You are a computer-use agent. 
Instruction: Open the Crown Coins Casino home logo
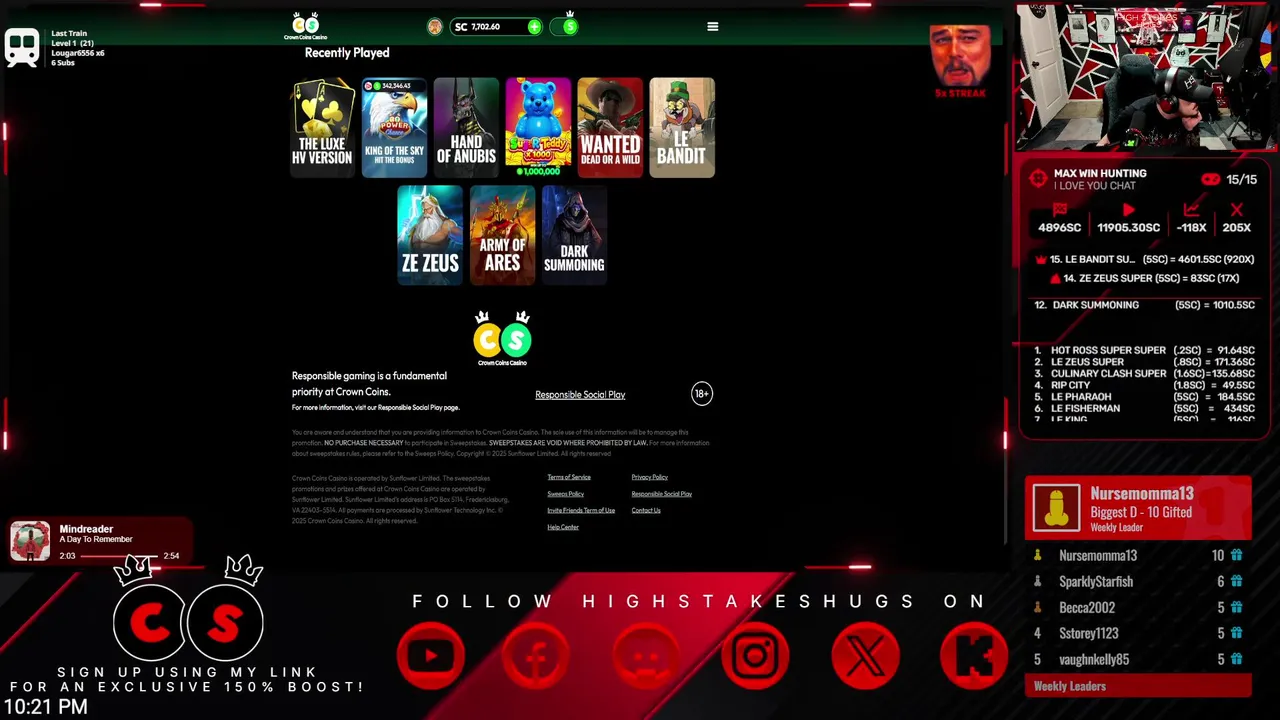point(305,26)
